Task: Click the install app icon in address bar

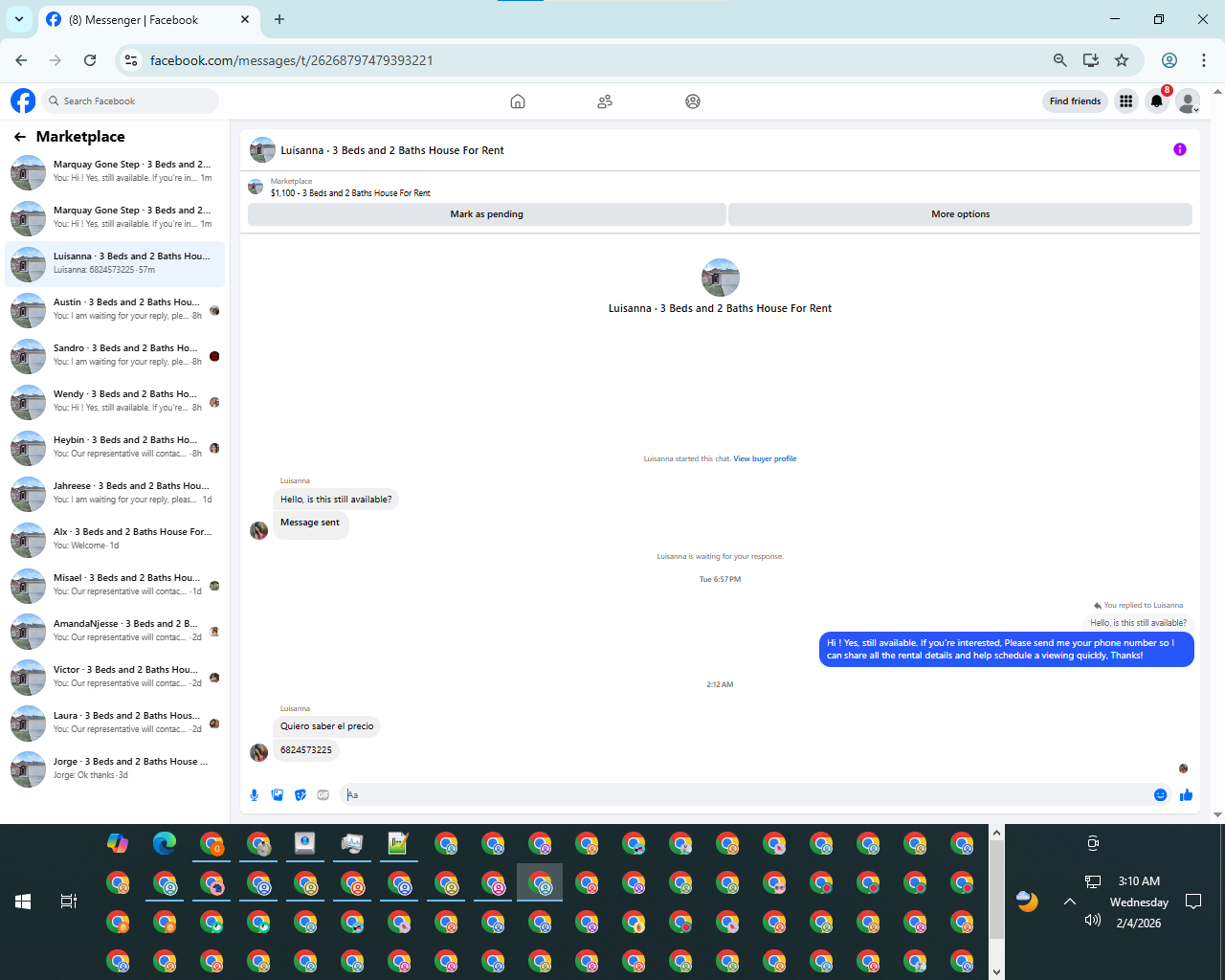Action: [x=1091, y=60]
